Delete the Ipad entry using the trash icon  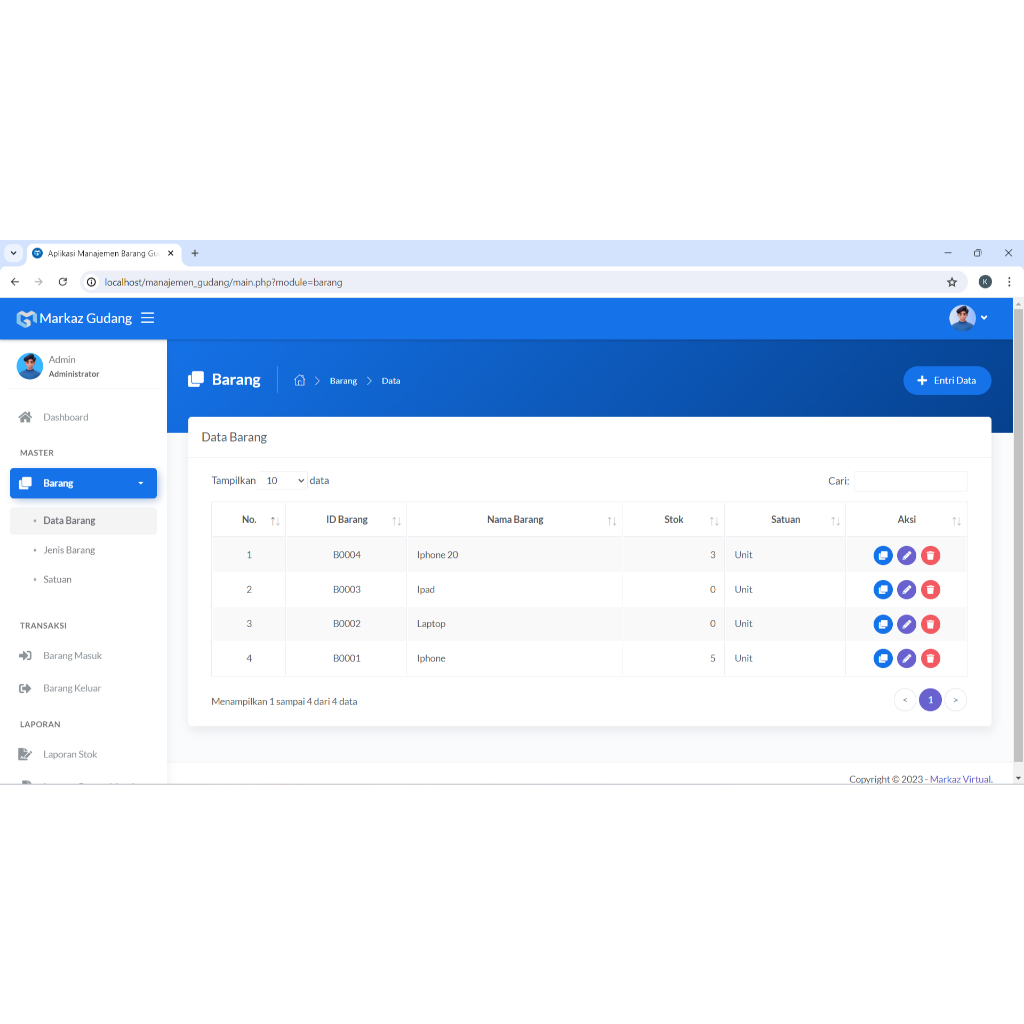pyautogui.click(x=930, y=589)
